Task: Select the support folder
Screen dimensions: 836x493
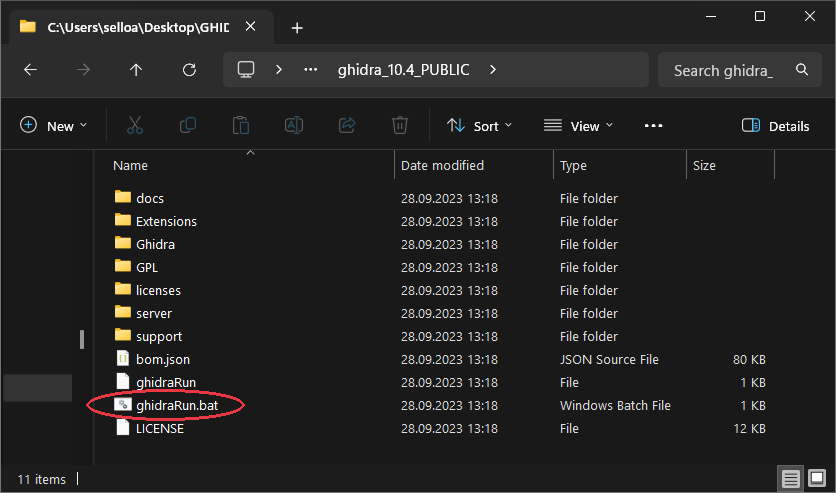Action: (x=159, y=337)
